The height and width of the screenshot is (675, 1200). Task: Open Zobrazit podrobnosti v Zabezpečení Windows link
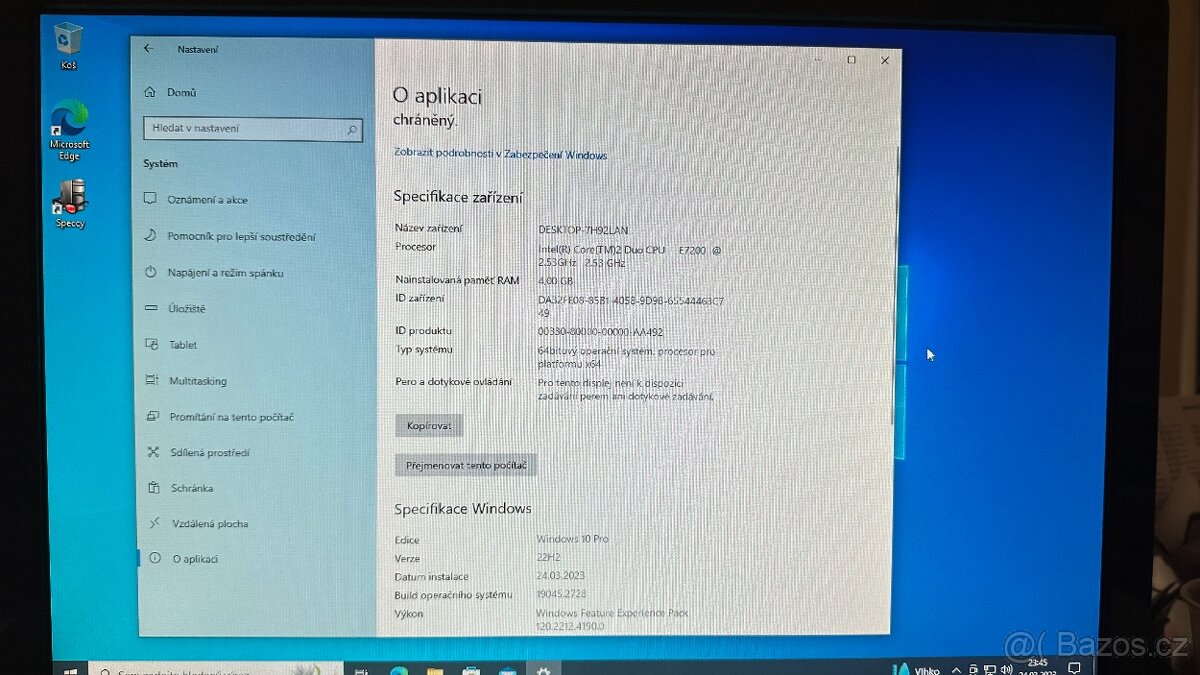tap(499, 155)
